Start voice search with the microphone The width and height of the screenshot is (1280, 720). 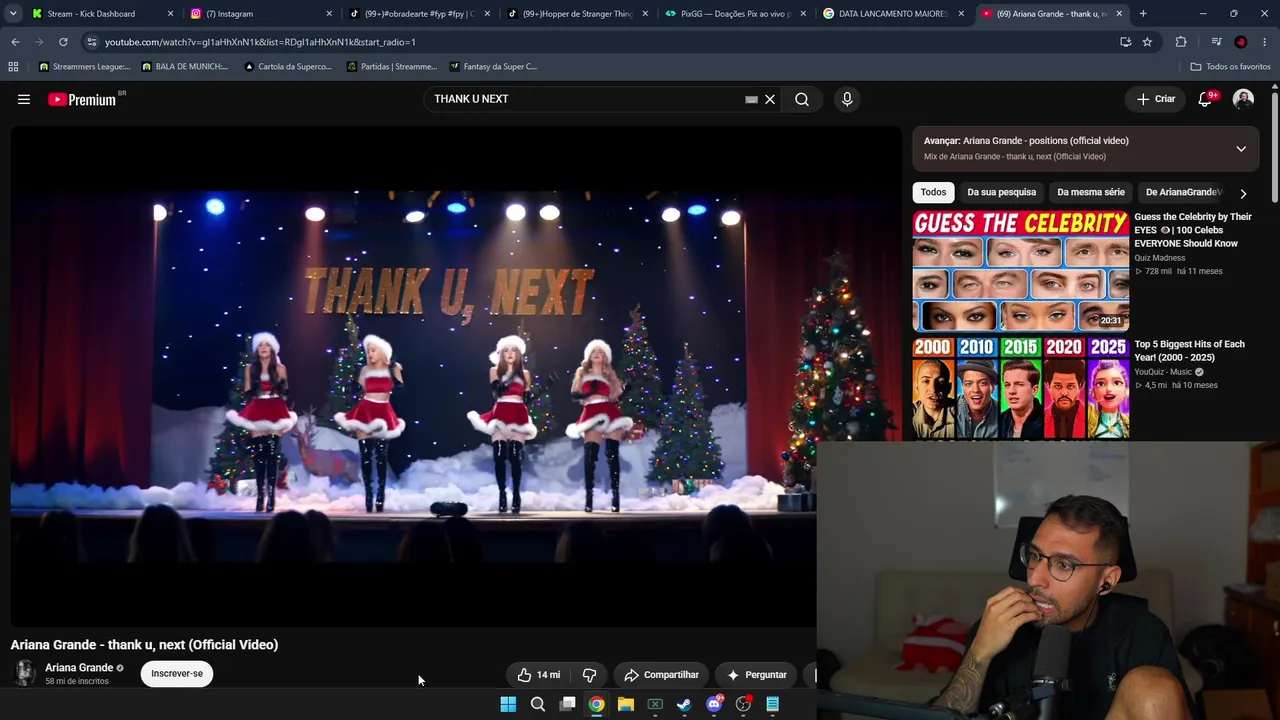847,99
